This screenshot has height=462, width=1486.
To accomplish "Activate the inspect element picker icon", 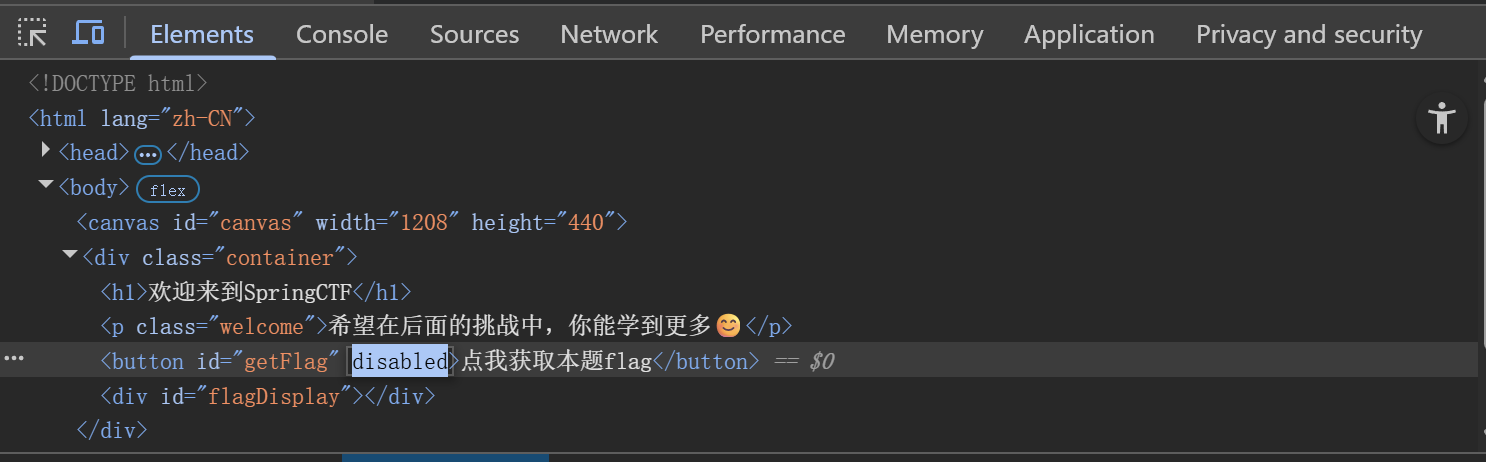I will click(x=33, y=34).
